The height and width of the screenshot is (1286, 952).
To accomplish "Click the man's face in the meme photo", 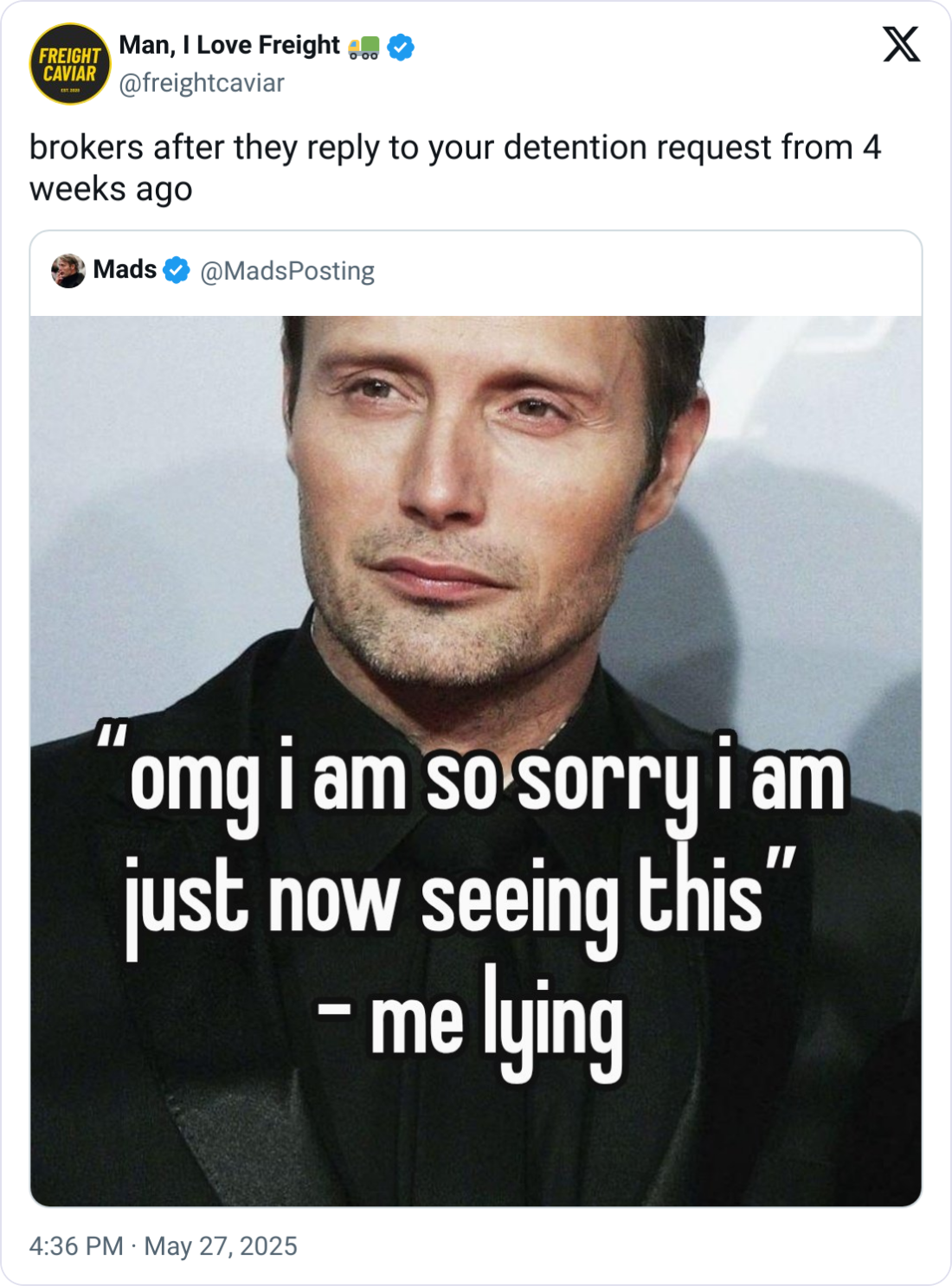I will click(467, 485).
